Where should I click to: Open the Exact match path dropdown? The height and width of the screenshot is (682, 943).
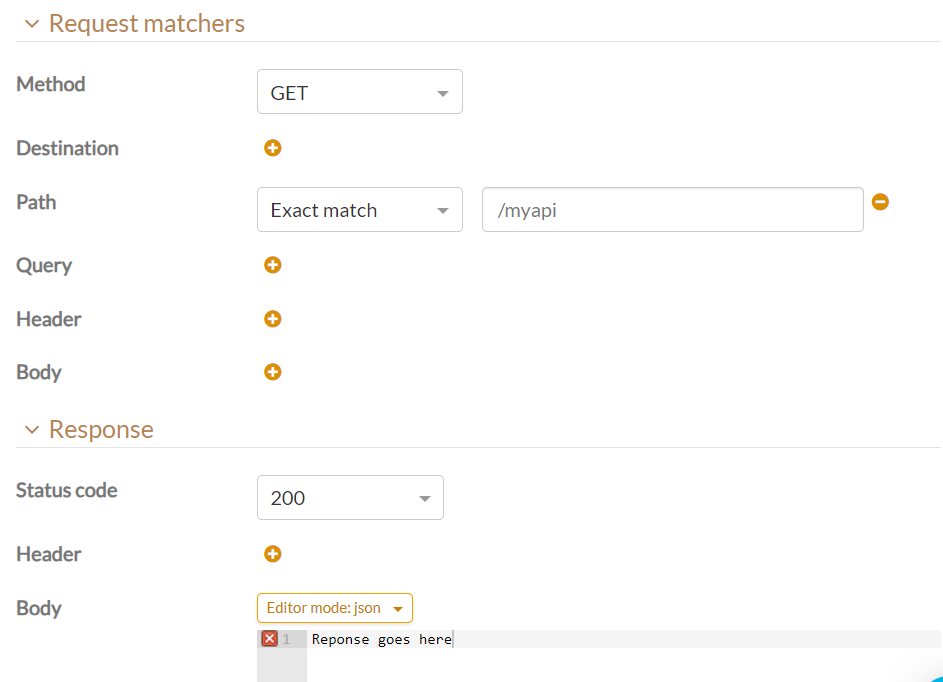click(x=359, y=210)
